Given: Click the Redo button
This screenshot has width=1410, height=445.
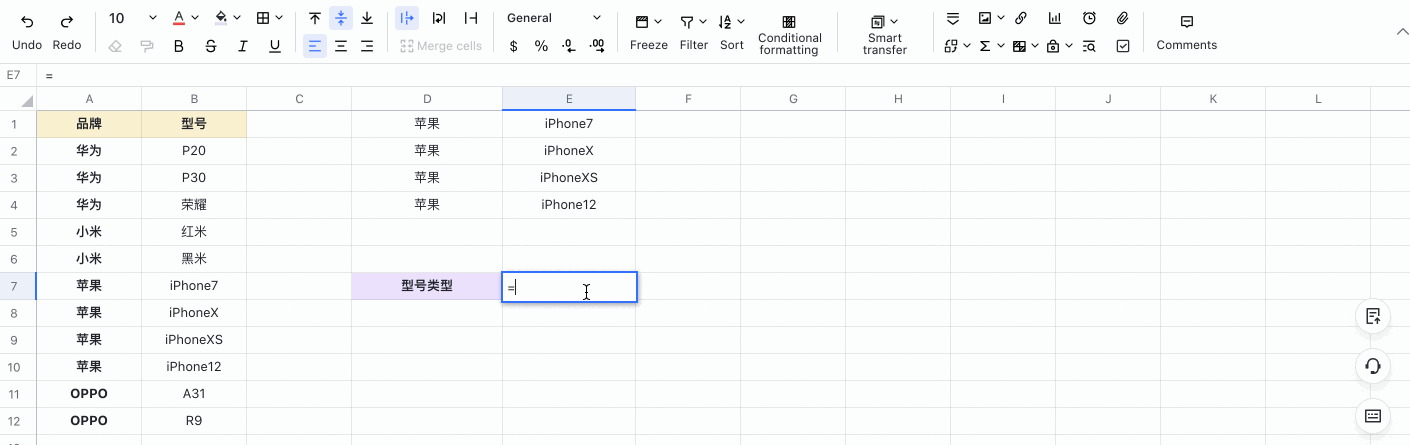Looking at the screenshot, I should coord(67,21).
